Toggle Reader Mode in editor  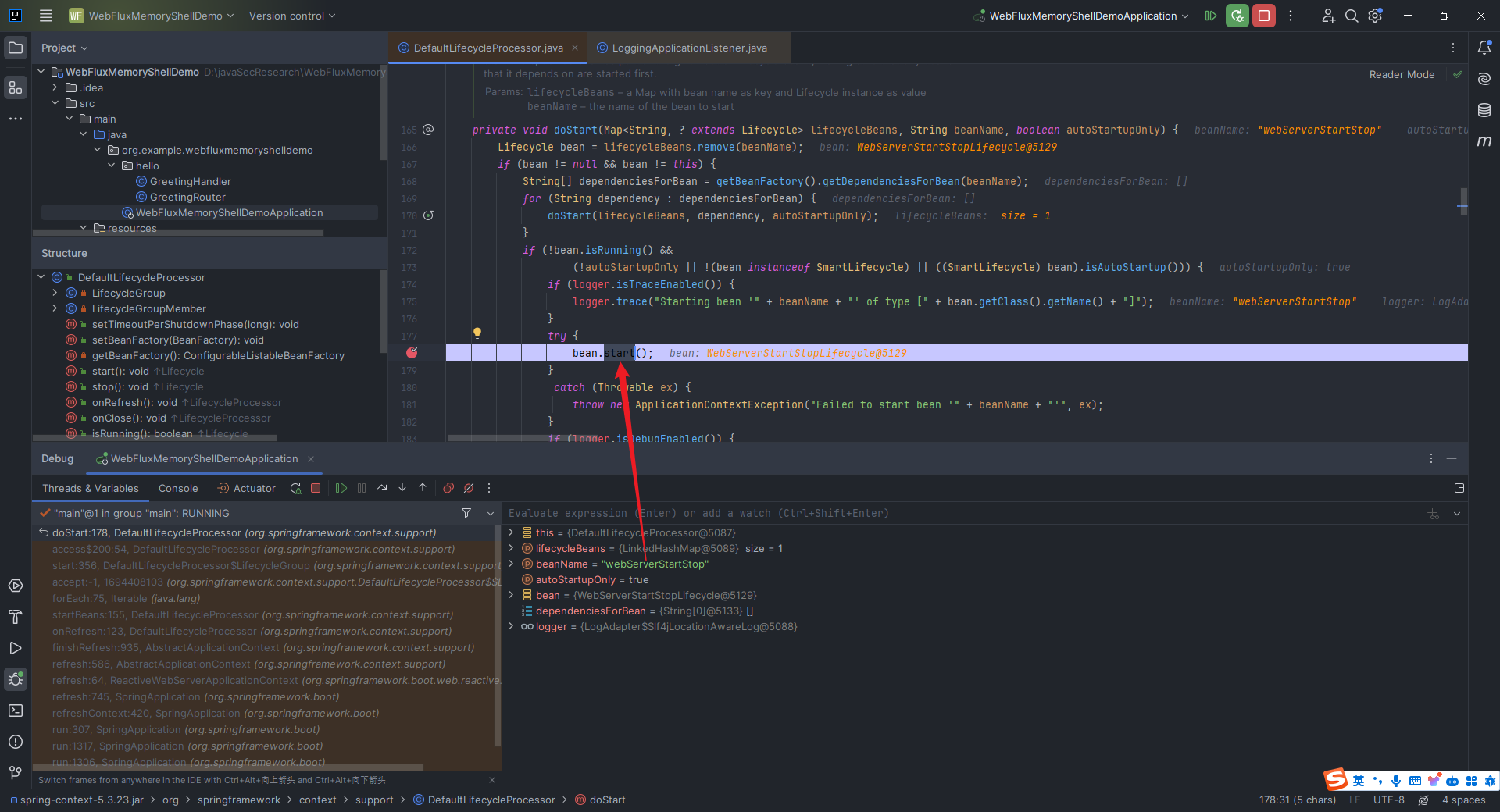click(1402, 74)
